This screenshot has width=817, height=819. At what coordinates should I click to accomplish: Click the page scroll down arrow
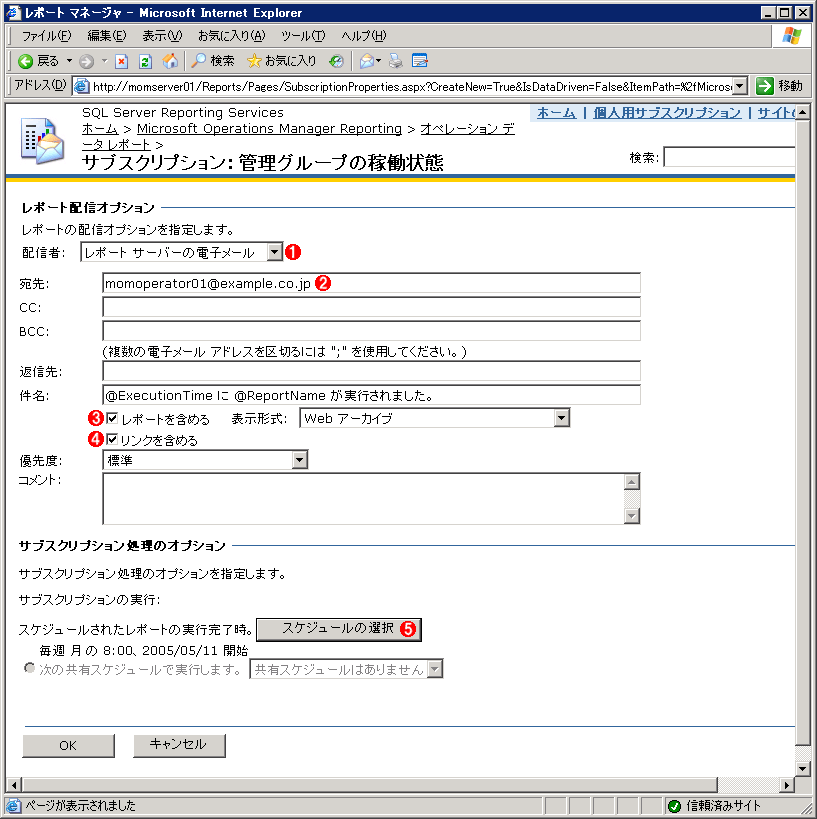click(802, 768)
